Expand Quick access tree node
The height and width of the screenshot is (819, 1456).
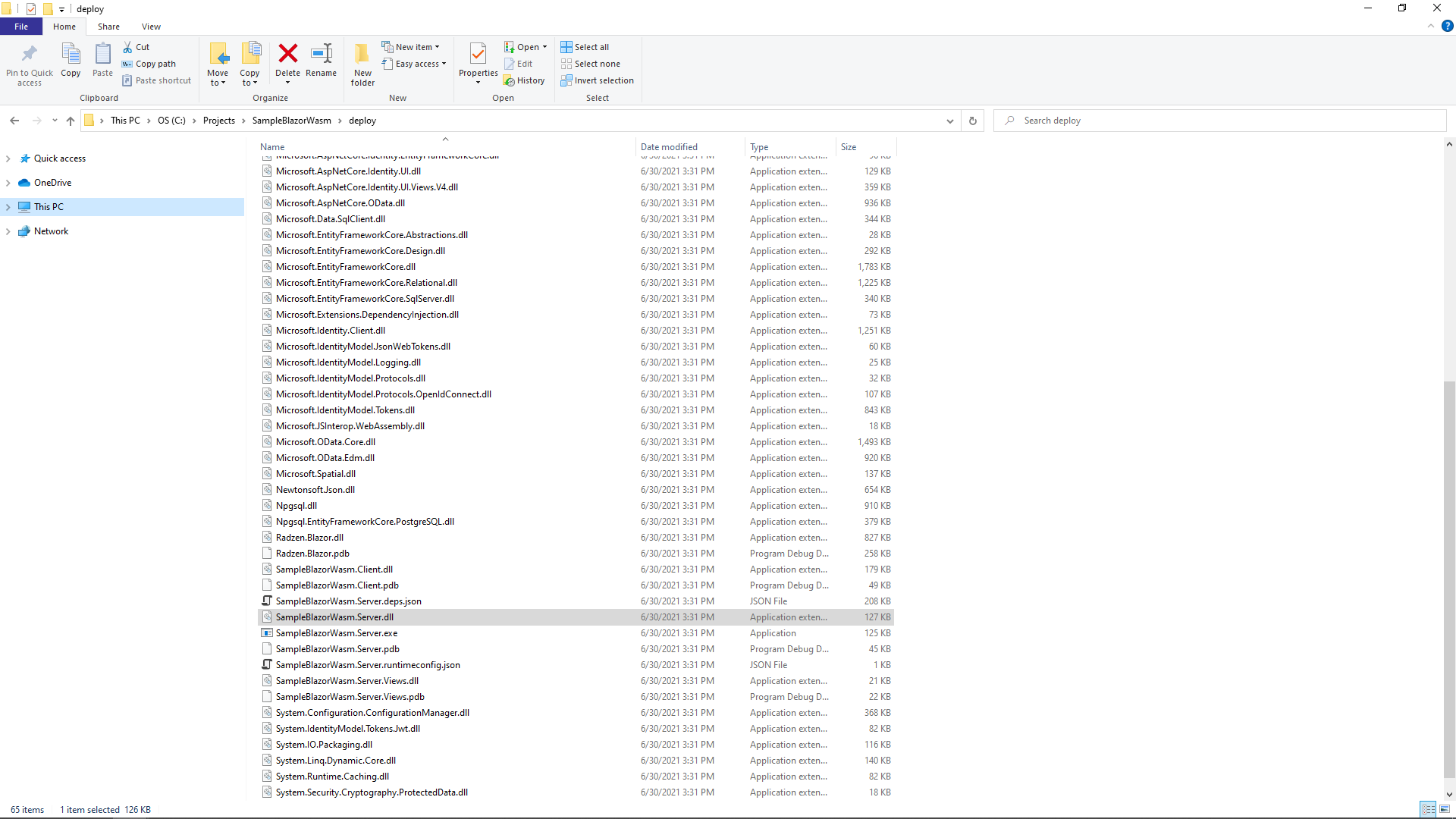coord(8,158)
